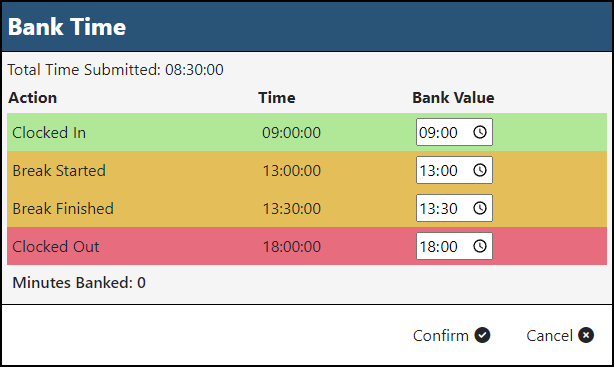Click the Cancel cross icon
The height and width of the screenshot is (367, 614).
coord(586,335)
